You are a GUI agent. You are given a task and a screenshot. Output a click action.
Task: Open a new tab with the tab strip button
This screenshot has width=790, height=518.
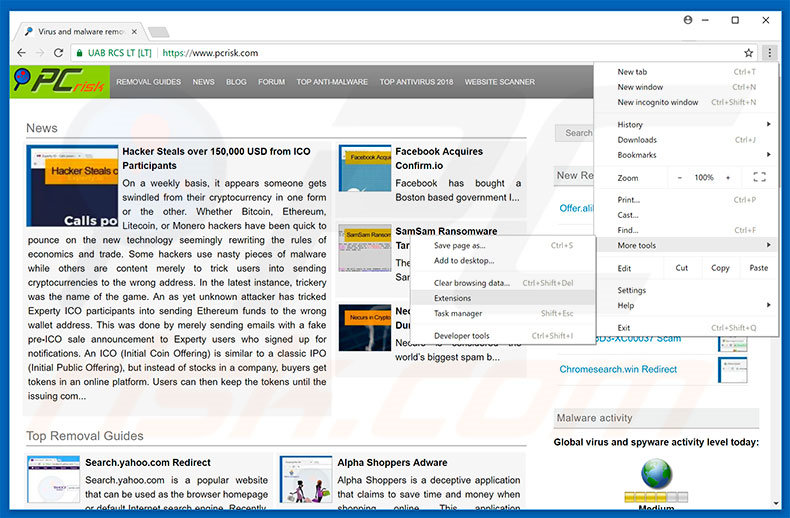click(159, 32)
